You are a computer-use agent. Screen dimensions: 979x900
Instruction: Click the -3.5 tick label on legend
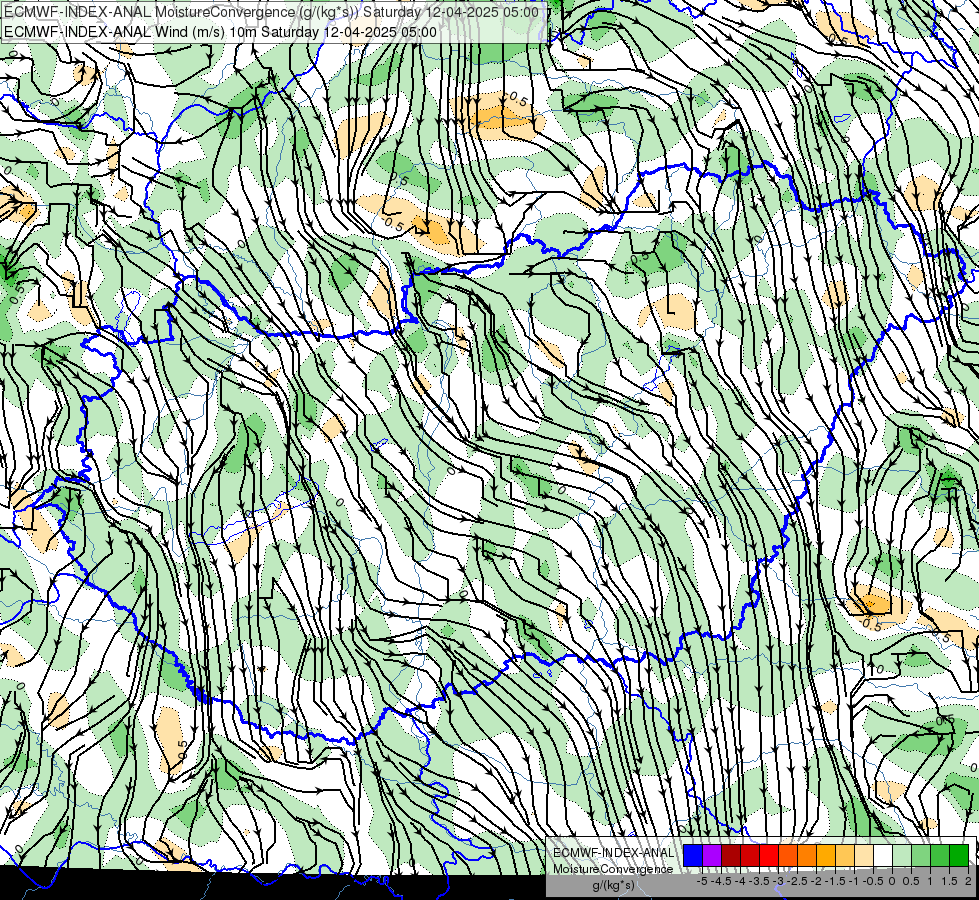pyautogui.click(x=759, y=881)
